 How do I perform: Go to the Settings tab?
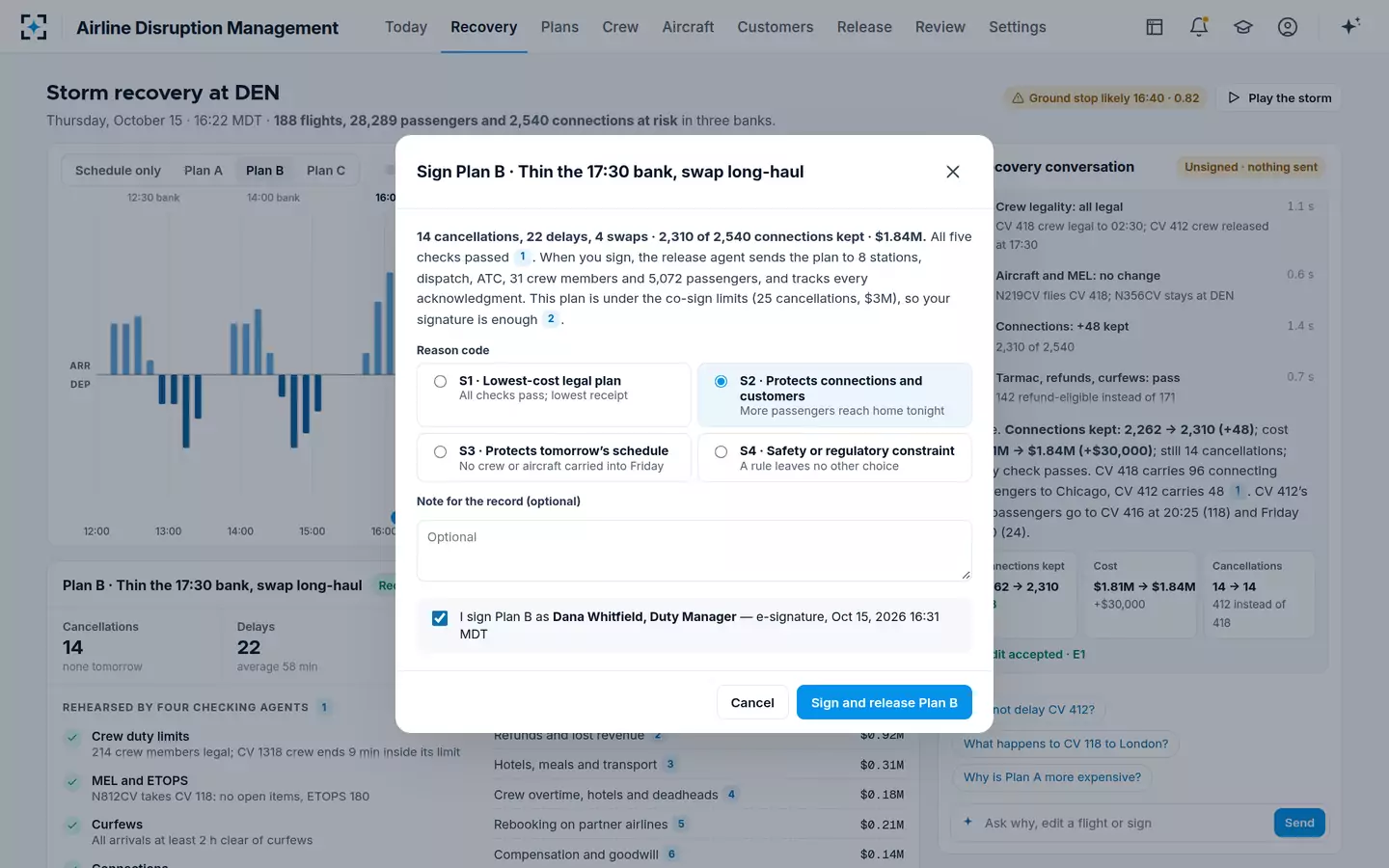coord(1017,27)
